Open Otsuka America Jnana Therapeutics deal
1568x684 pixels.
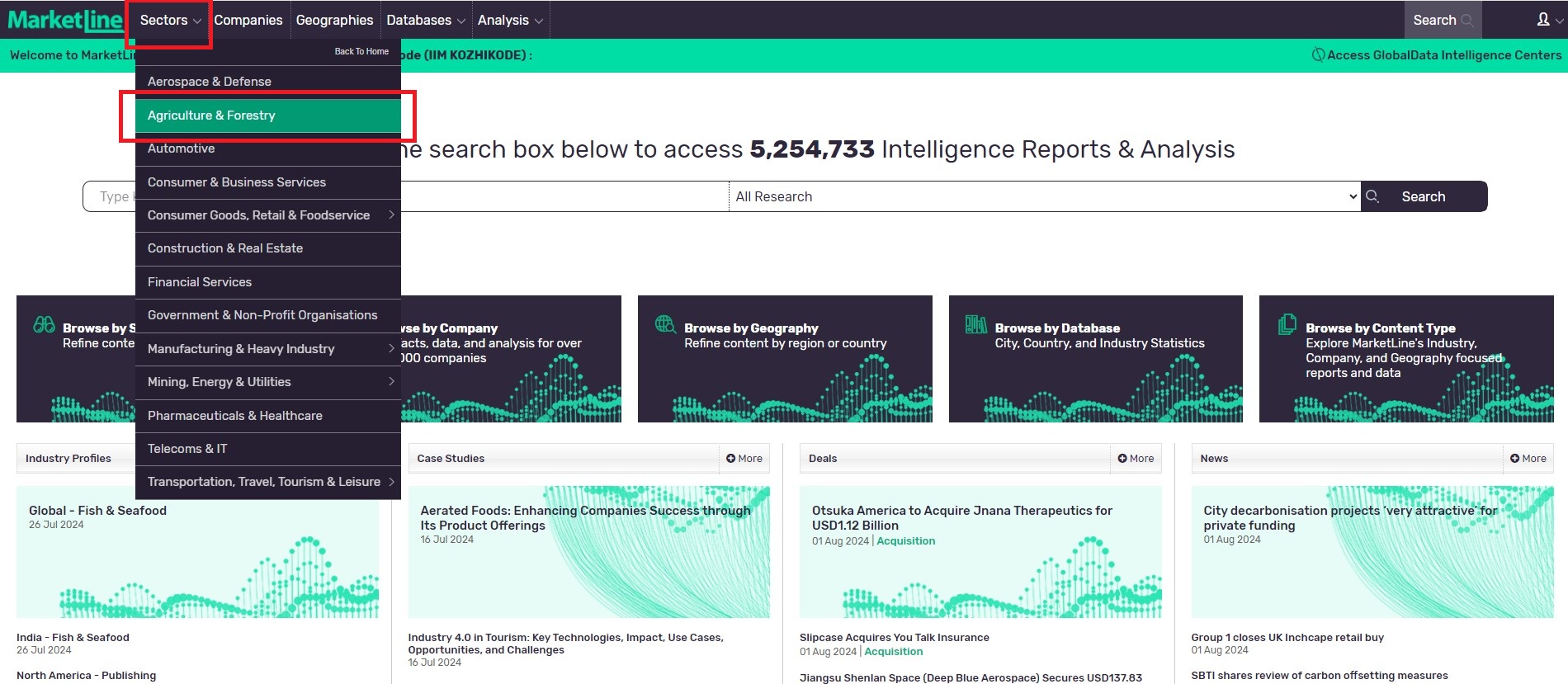point(961,518)
